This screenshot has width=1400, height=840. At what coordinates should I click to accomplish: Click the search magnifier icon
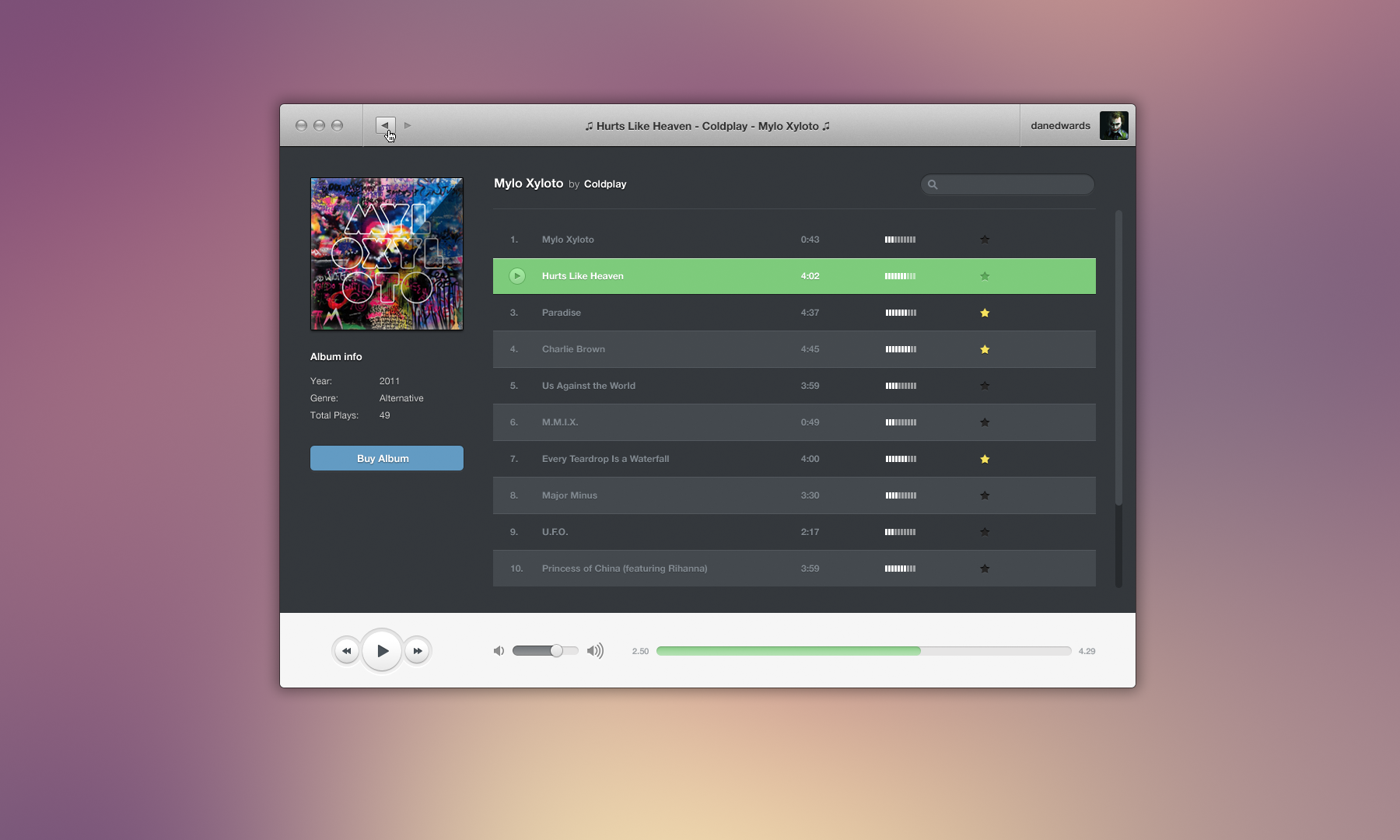933,184
